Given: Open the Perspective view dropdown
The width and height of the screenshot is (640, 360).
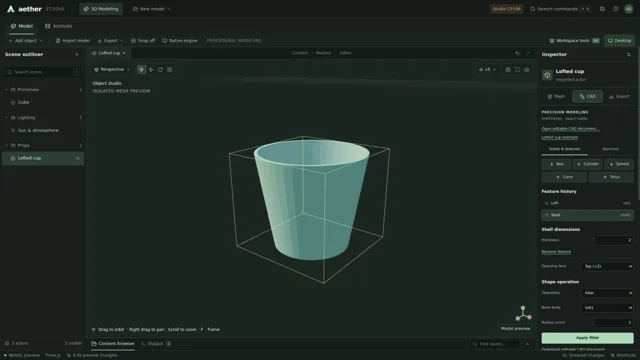Looking at the screenshot, I should [112, 69].
